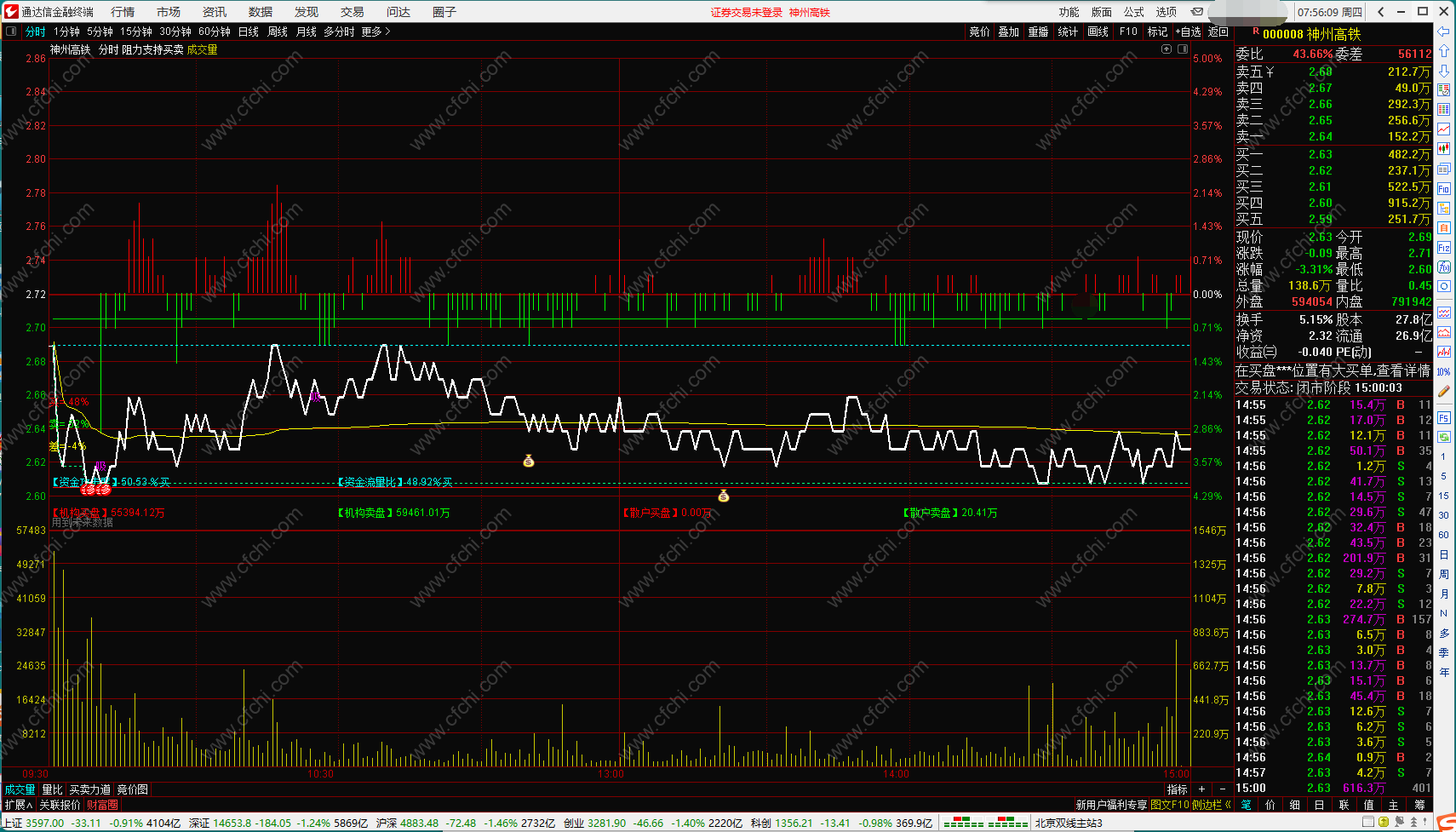Select the 笔 tab in the bottom-right
Screen dimensions: 1456x832
1247,805
